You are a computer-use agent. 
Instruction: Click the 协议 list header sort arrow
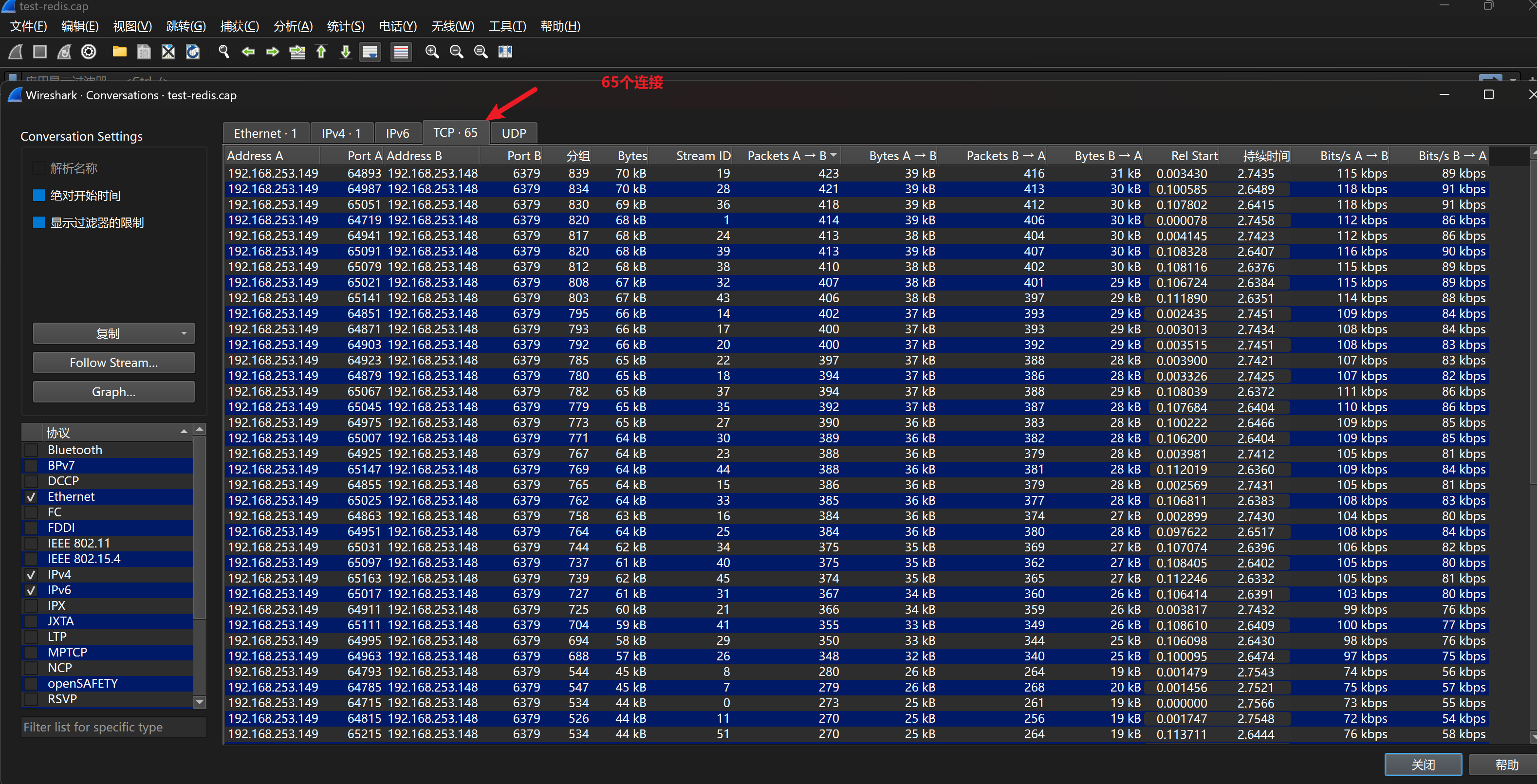(184, 432)
